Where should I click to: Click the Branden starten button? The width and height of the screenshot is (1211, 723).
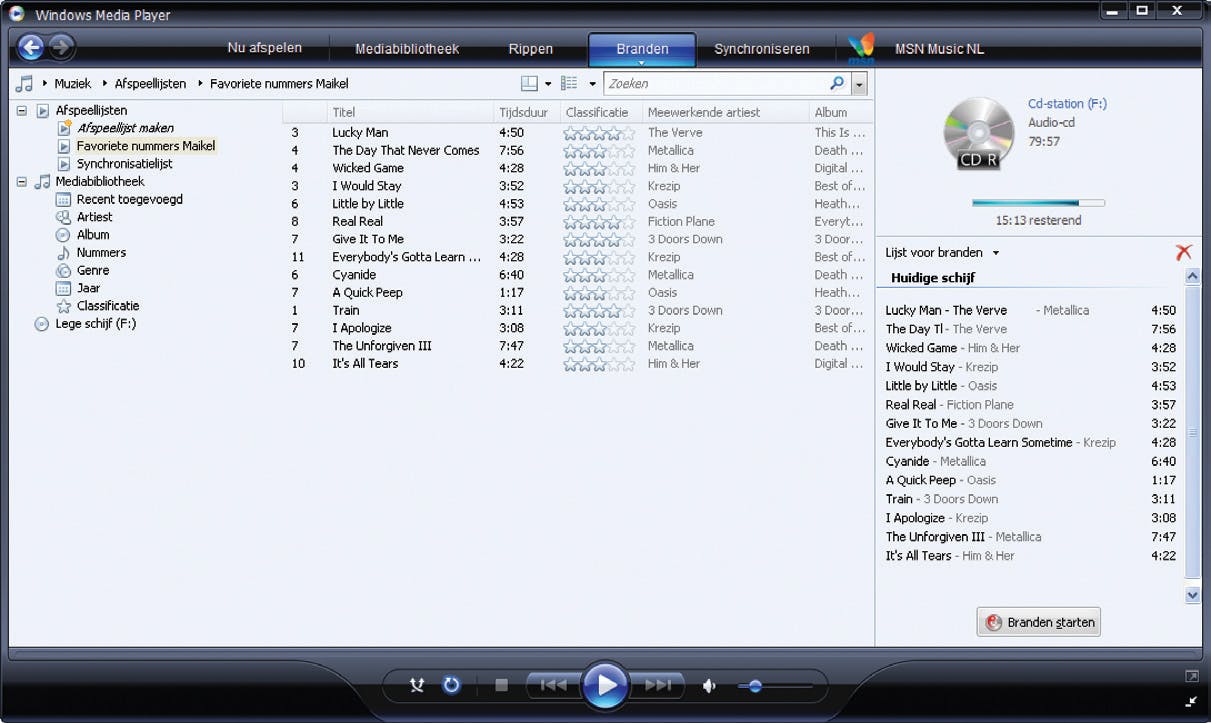pyautogui.click(x=1039, y=622)
